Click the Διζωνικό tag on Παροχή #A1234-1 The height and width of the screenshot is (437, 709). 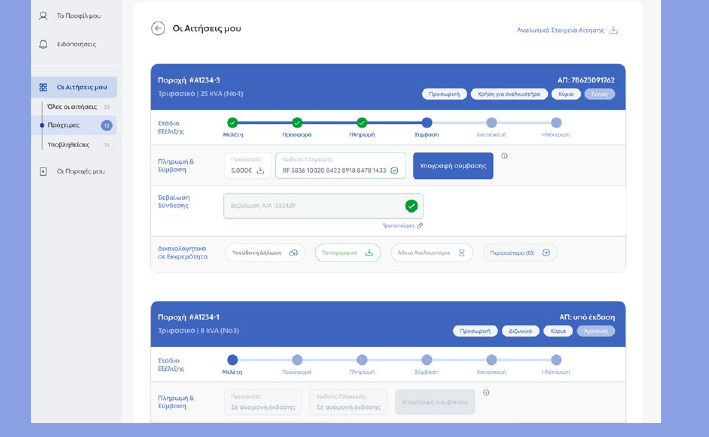point(520,331)
